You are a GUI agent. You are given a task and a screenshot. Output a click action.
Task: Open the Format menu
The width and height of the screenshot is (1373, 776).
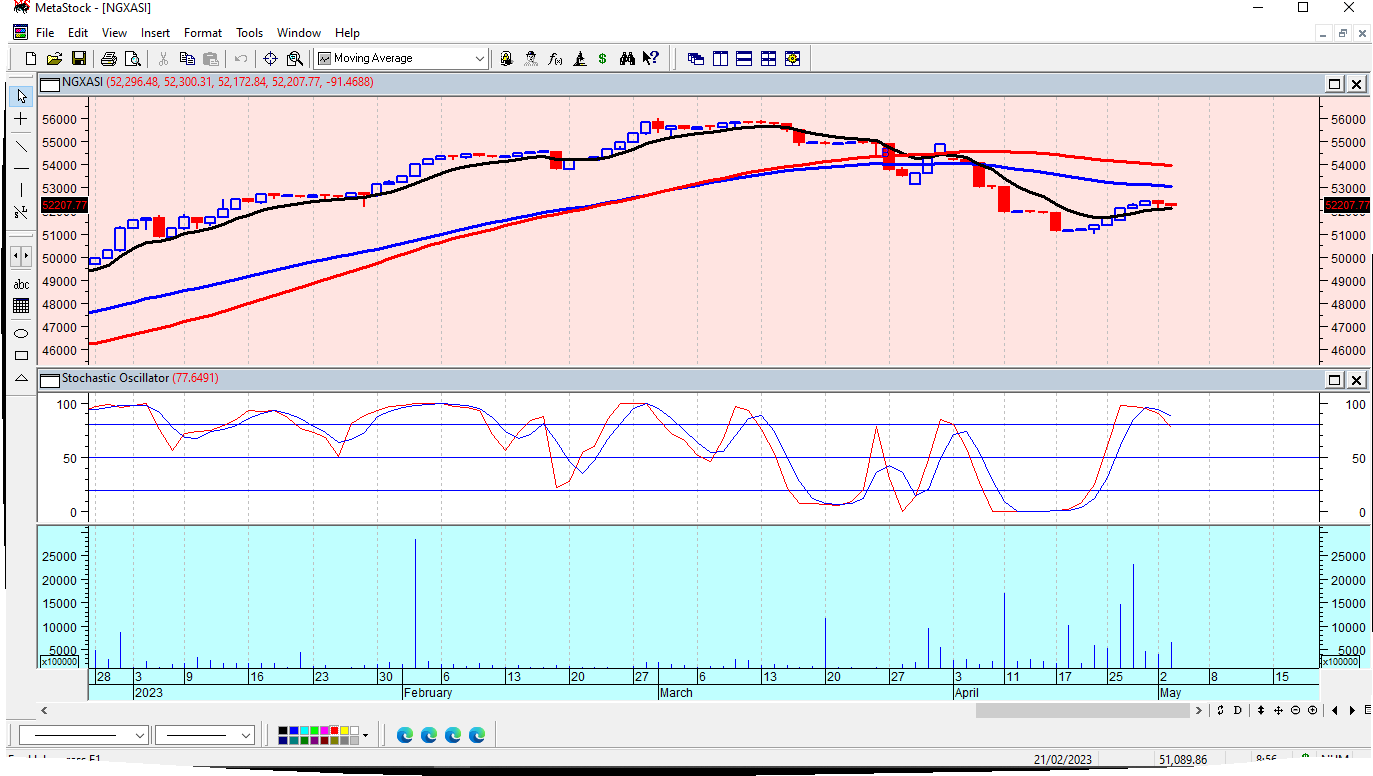[203, 33]
